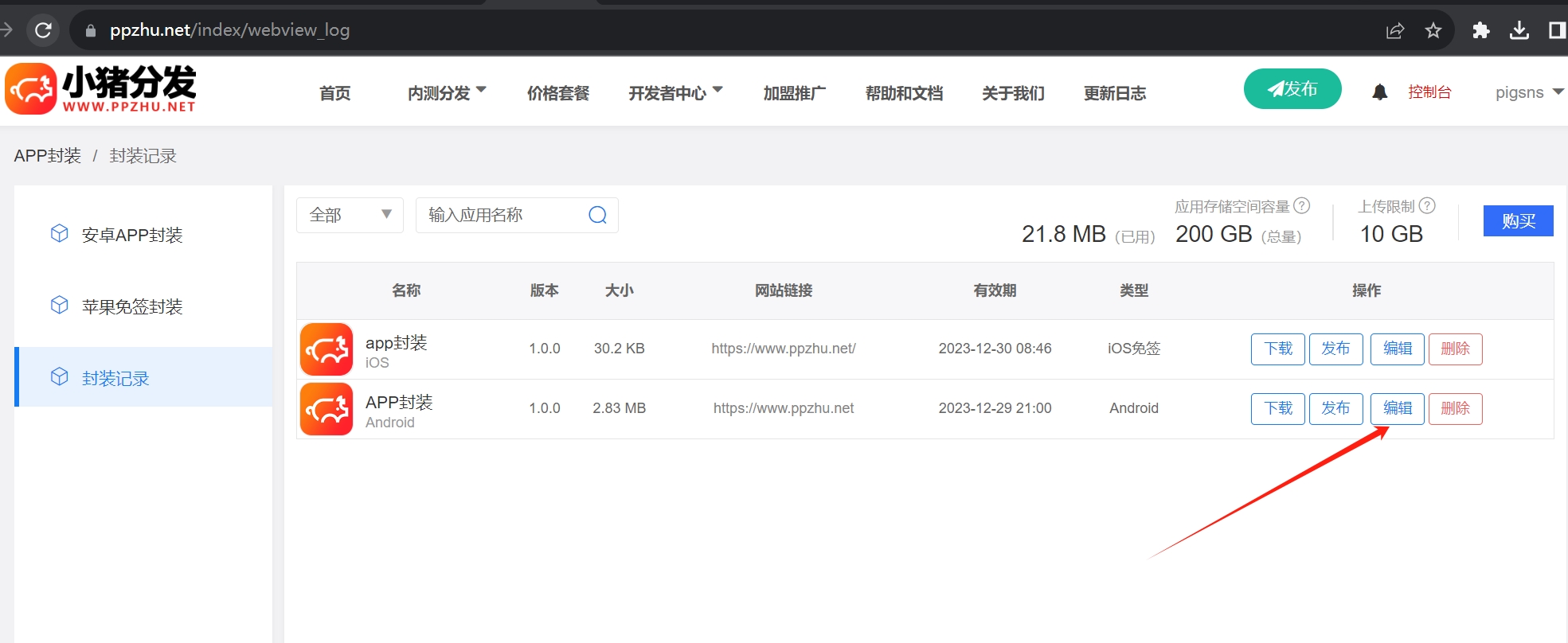Open the pigsns account dropdown
This screenshot has height=643, width=1568.
coord(1528,92)
